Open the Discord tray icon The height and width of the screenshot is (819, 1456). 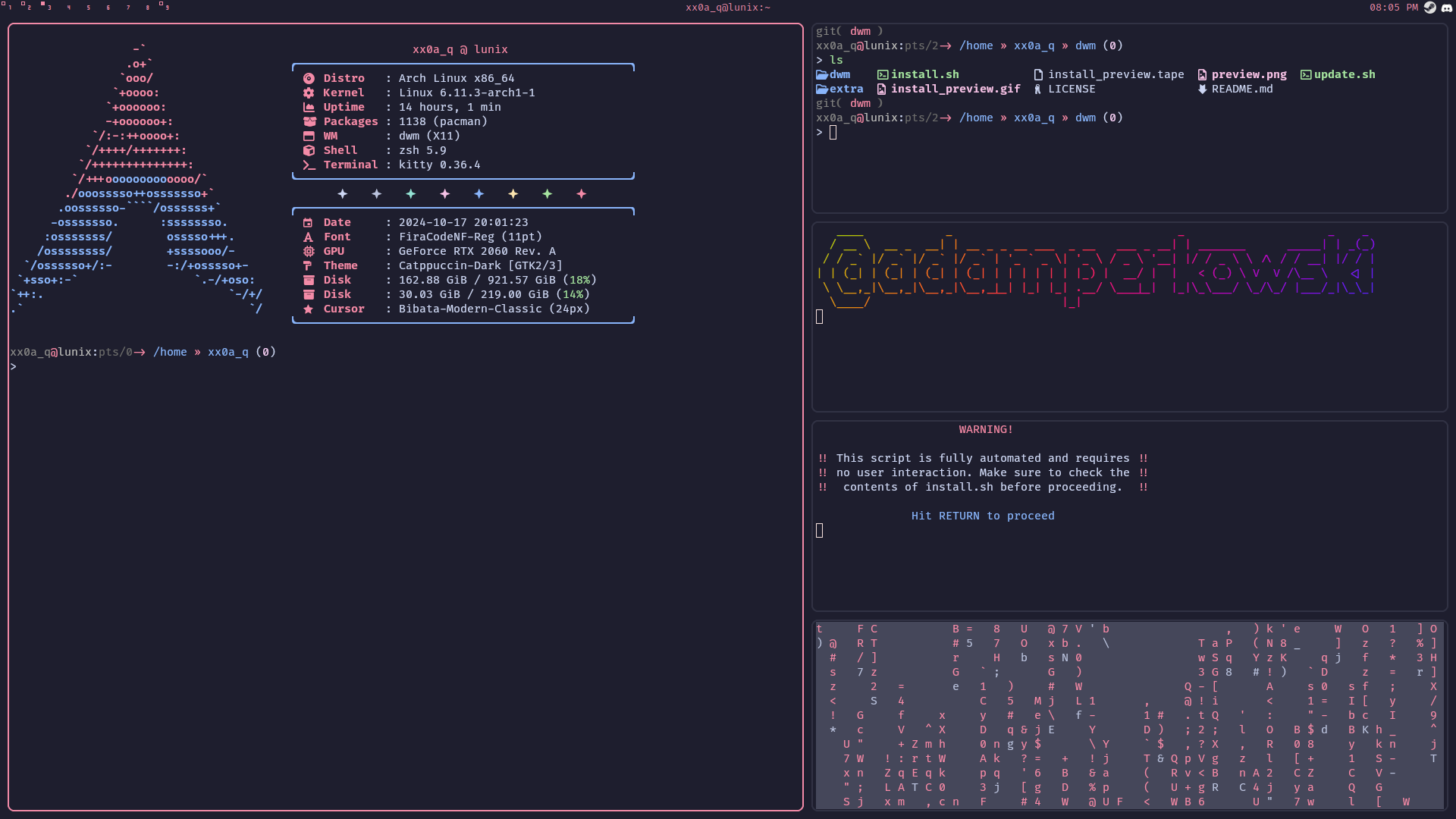click(x=1446, y=8)
